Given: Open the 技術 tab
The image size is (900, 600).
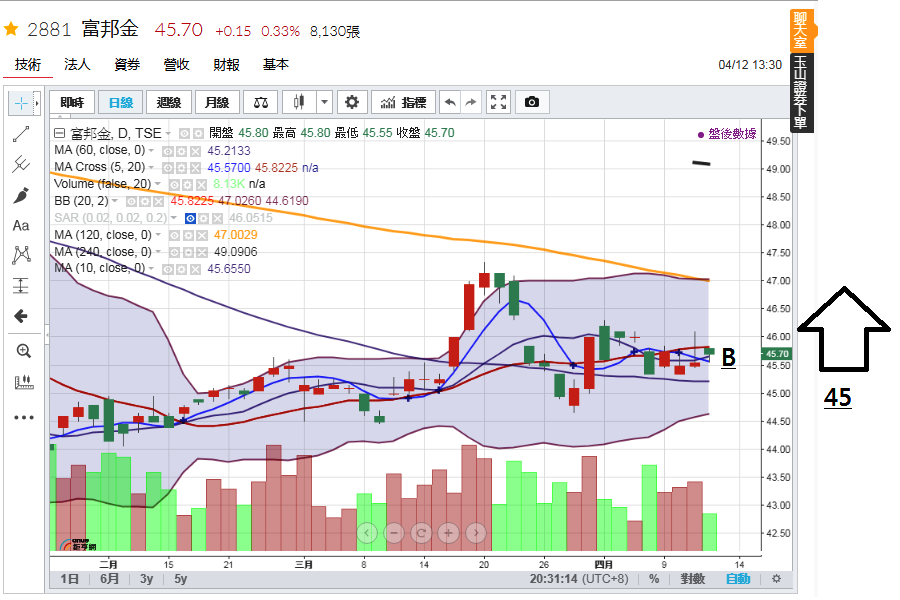Looking at the screenshot, I should [28, 65].
